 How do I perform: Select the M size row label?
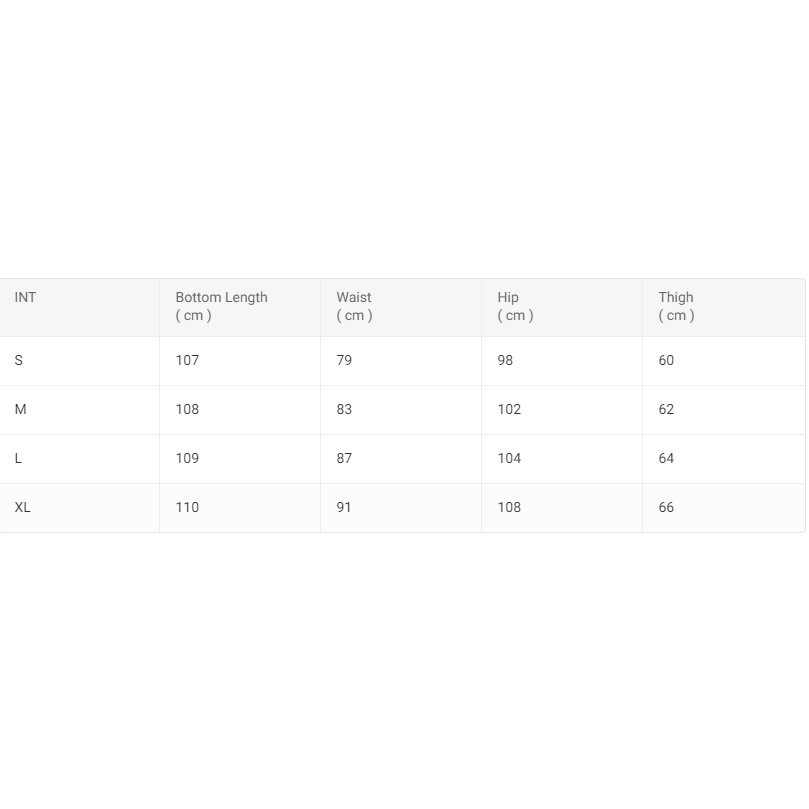(x=21, y=409)
